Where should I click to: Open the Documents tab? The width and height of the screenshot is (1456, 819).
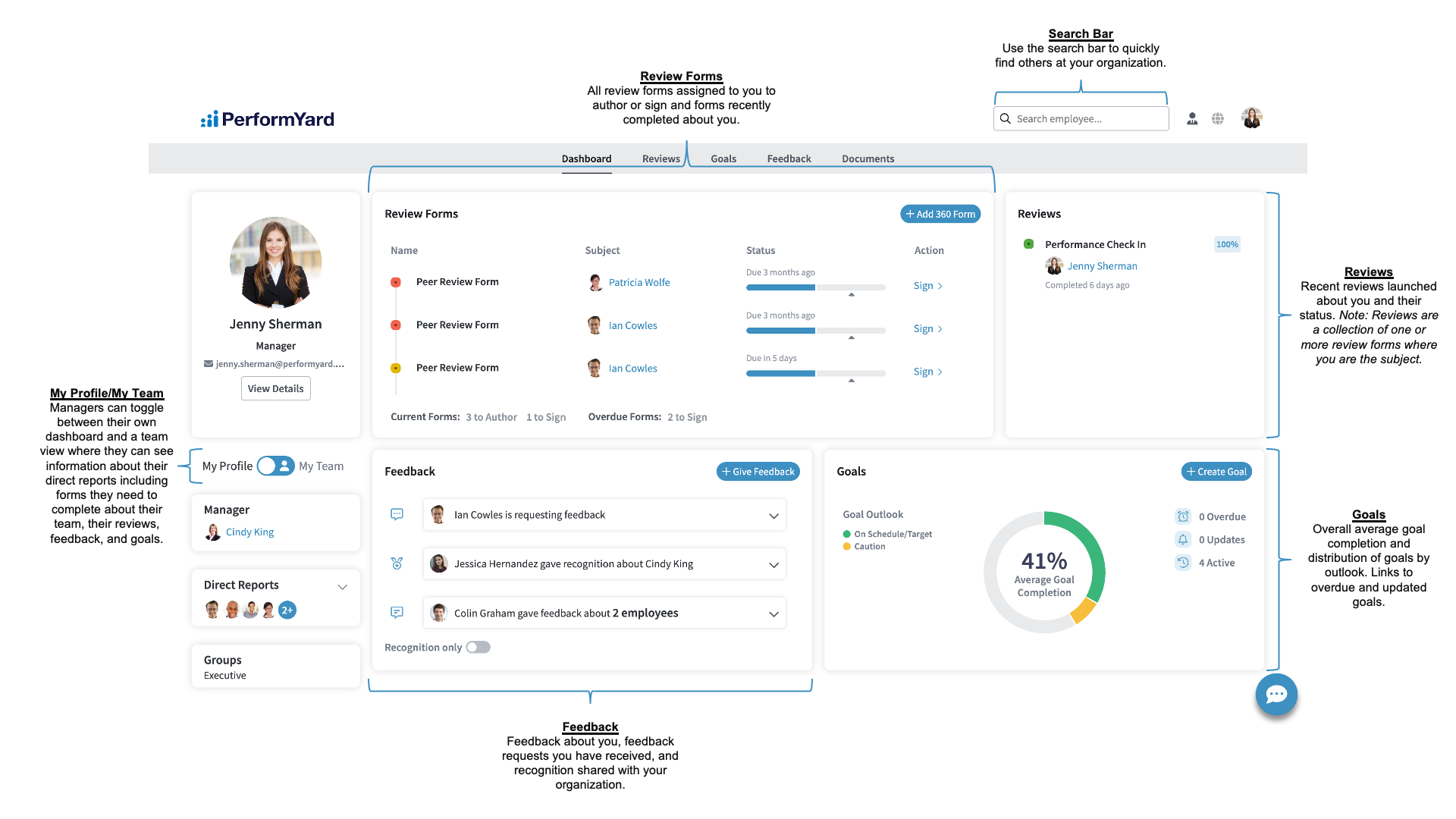pyautogui.click(x=868, y=158)
